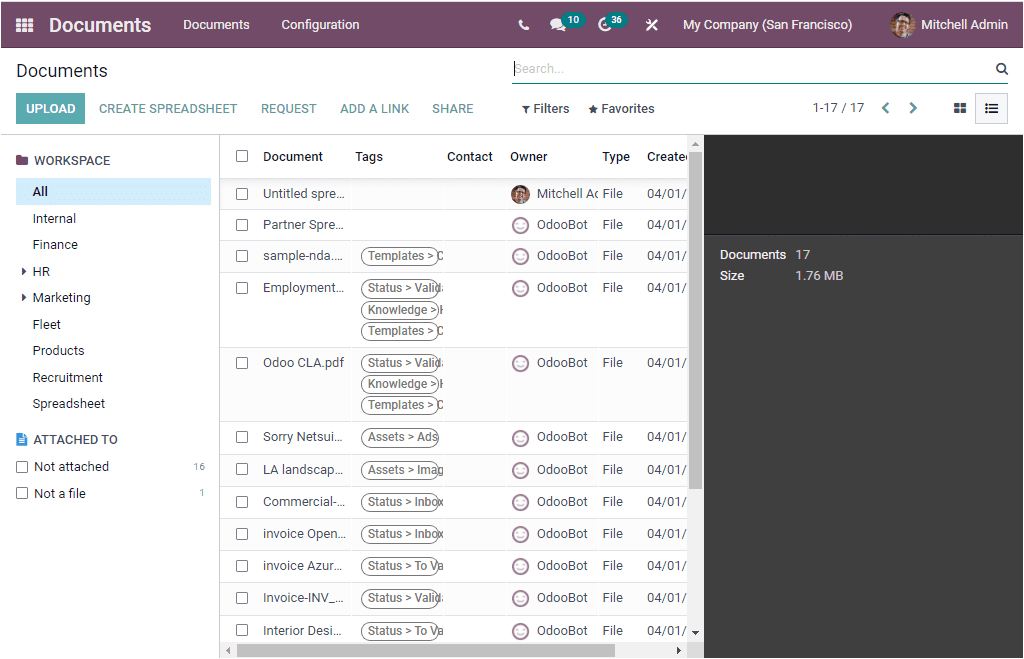This screenshot has height=659, width=1024.
Task: Switch to kanban view icon
Action: [x=960, y=108]
